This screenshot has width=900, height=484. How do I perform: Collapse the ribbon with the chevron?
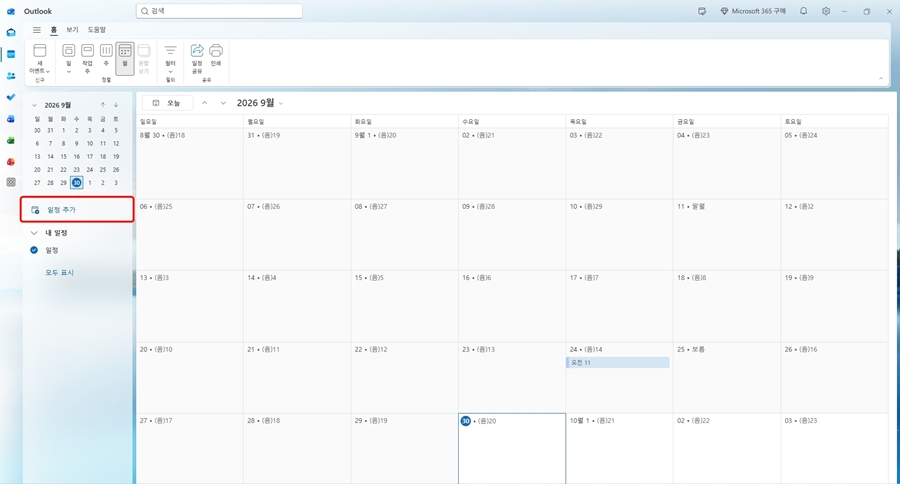click(881, 79)
